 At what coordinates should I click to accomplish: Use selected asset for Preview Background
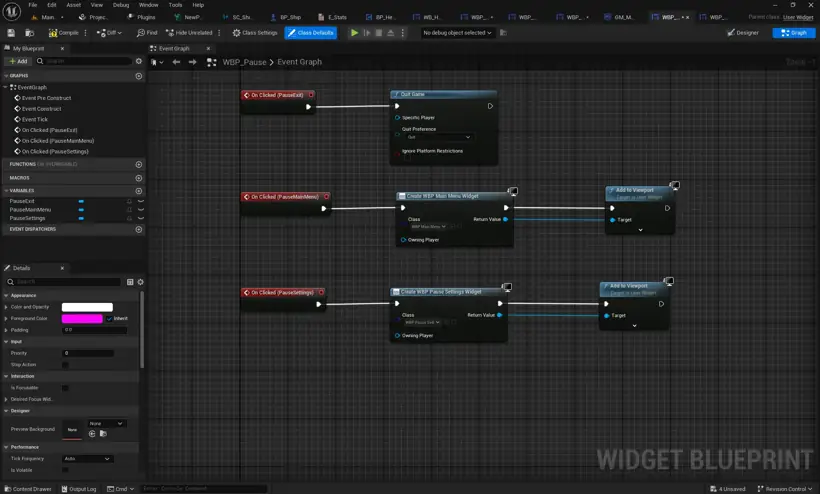pos(92,434)
